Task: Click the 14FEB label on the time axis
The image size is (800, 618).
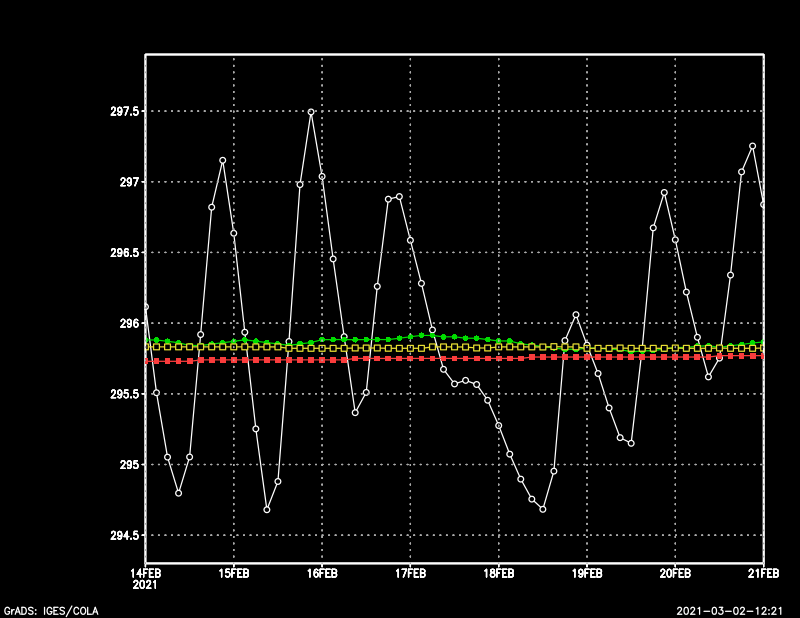Action: coord(145,573)
